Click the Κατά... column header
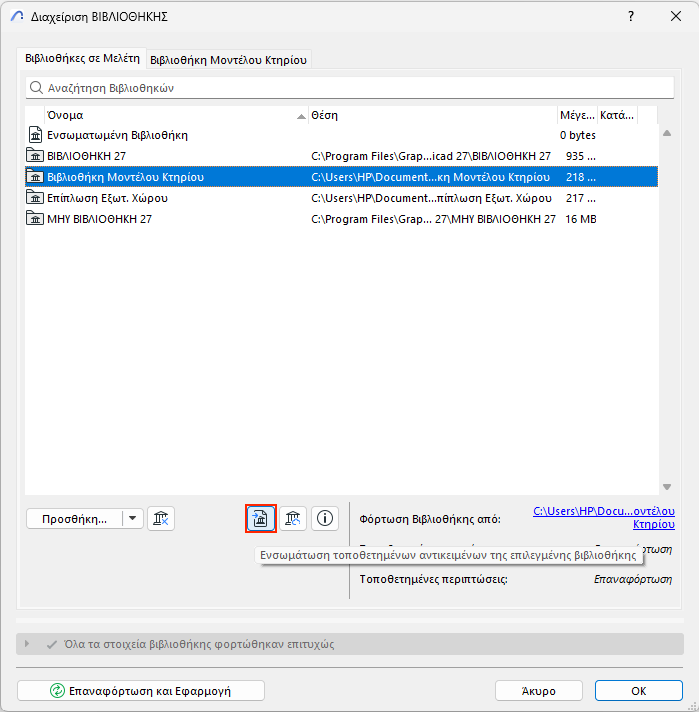 617,115
